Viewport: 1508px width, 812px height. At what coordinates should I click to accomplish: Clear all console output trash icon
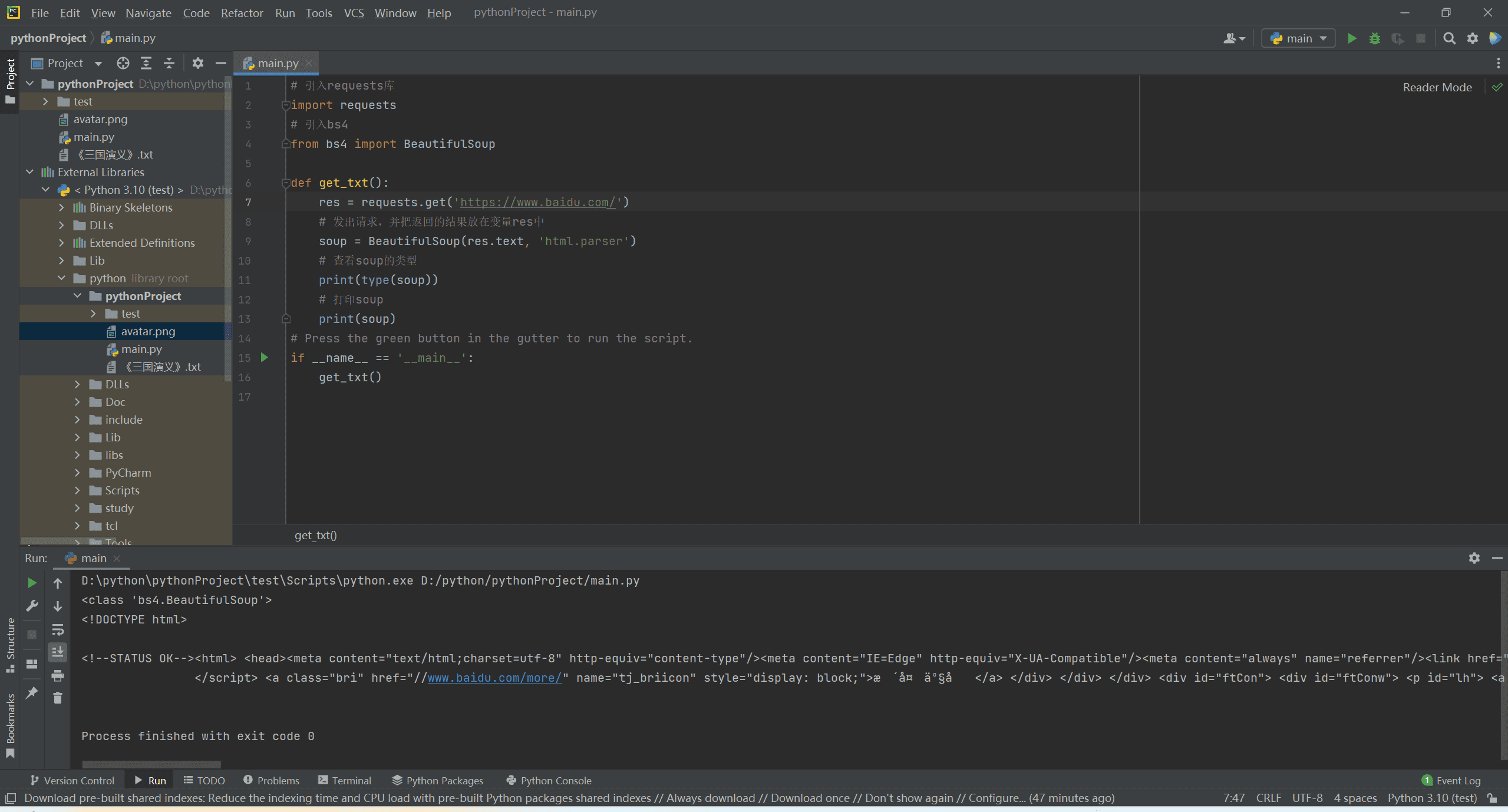[x=58, y=698]
